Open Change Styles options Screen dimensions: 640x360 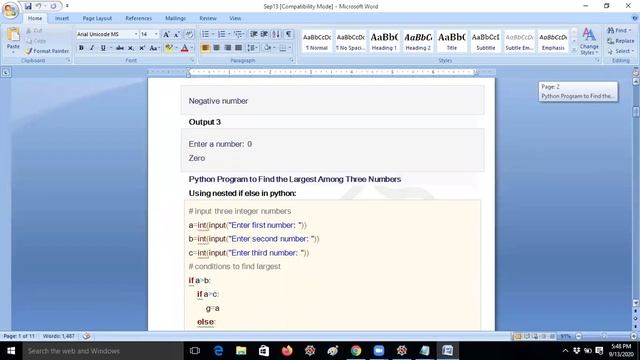pyautogui.click(x=589, y=41)
